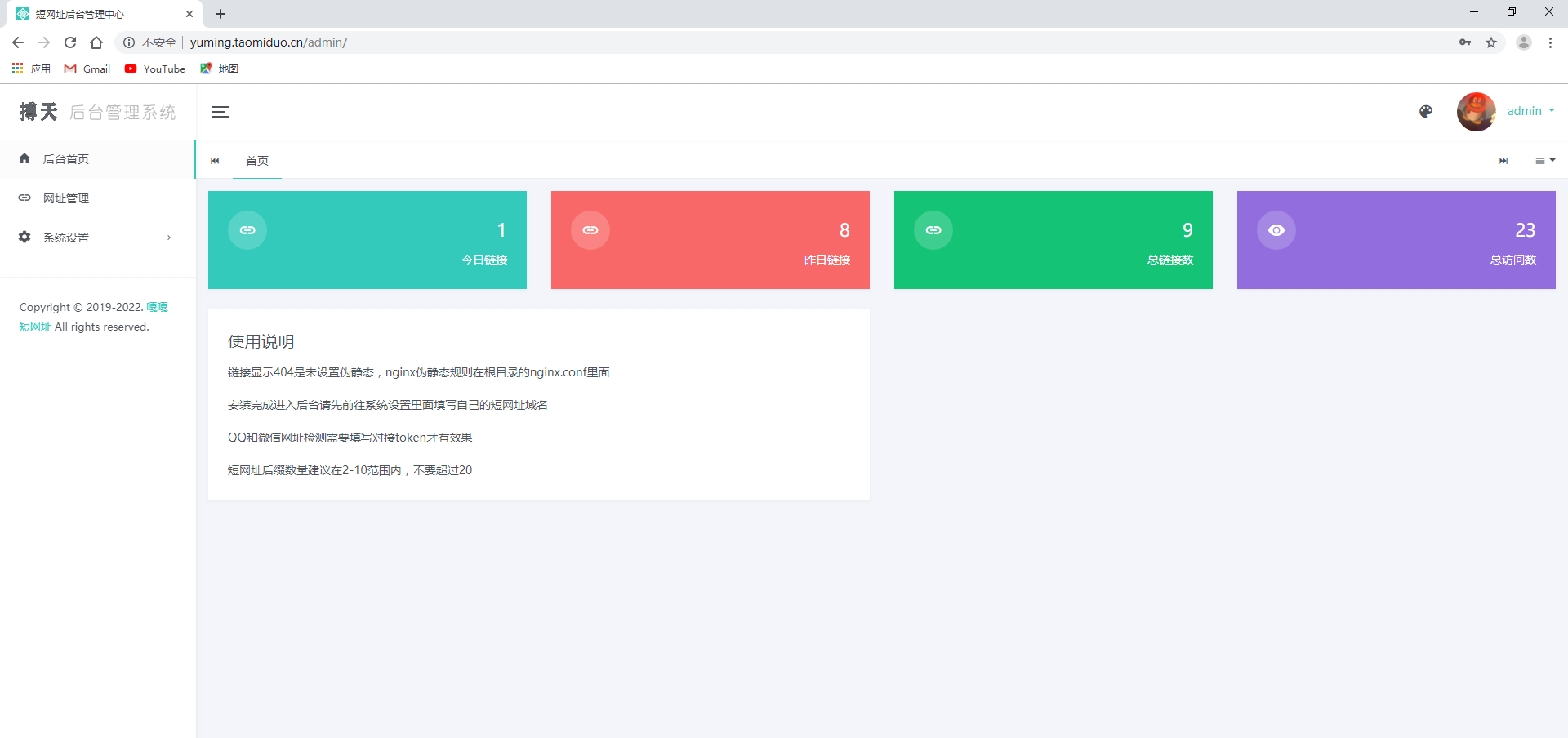Viewport: 1568px width, 738px height.
Task: Open the tab operations dropdown menu
Action: pos(1545,161)
